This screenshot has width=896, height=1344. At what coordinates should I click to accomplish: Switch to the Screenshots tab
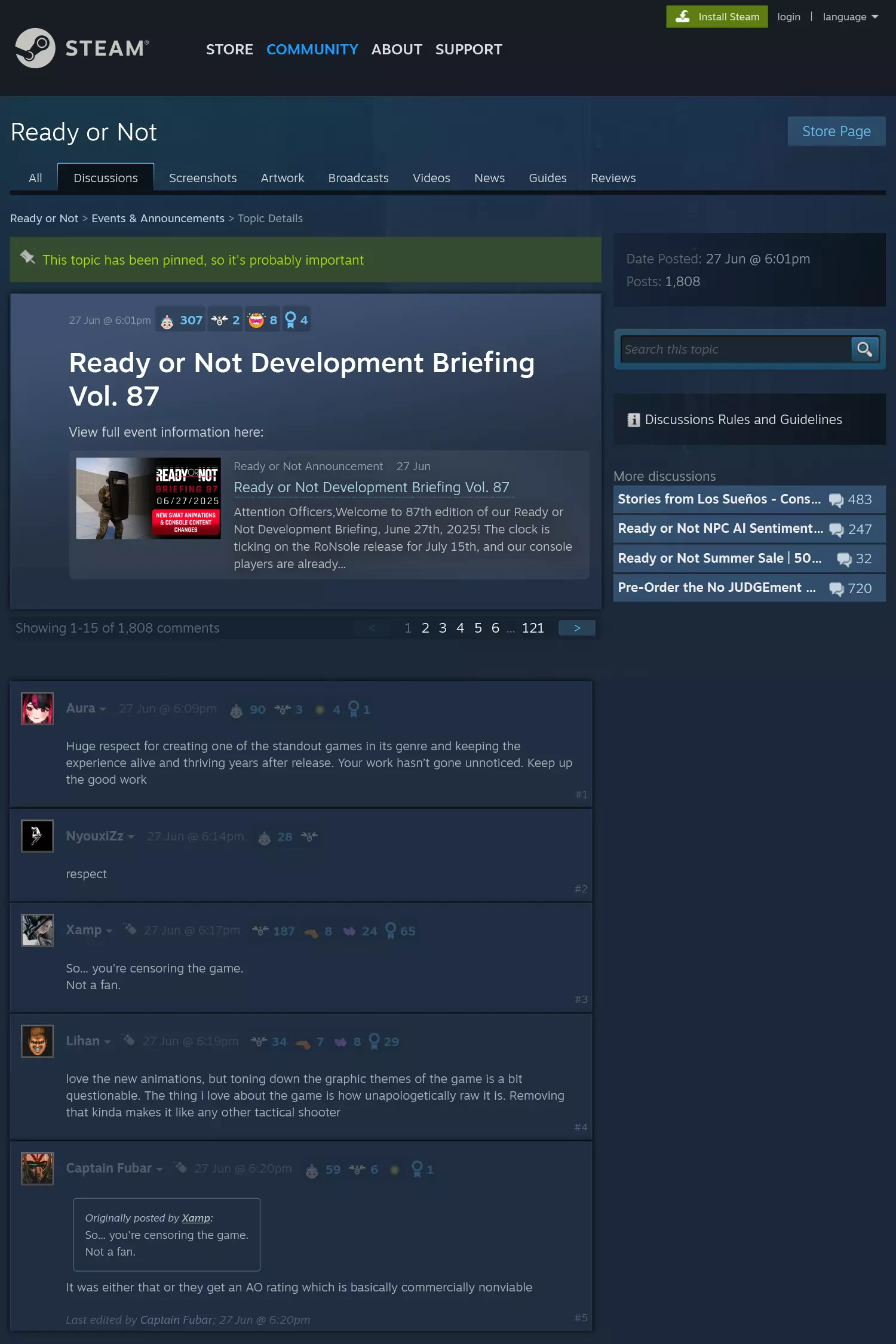click(202, 178)
